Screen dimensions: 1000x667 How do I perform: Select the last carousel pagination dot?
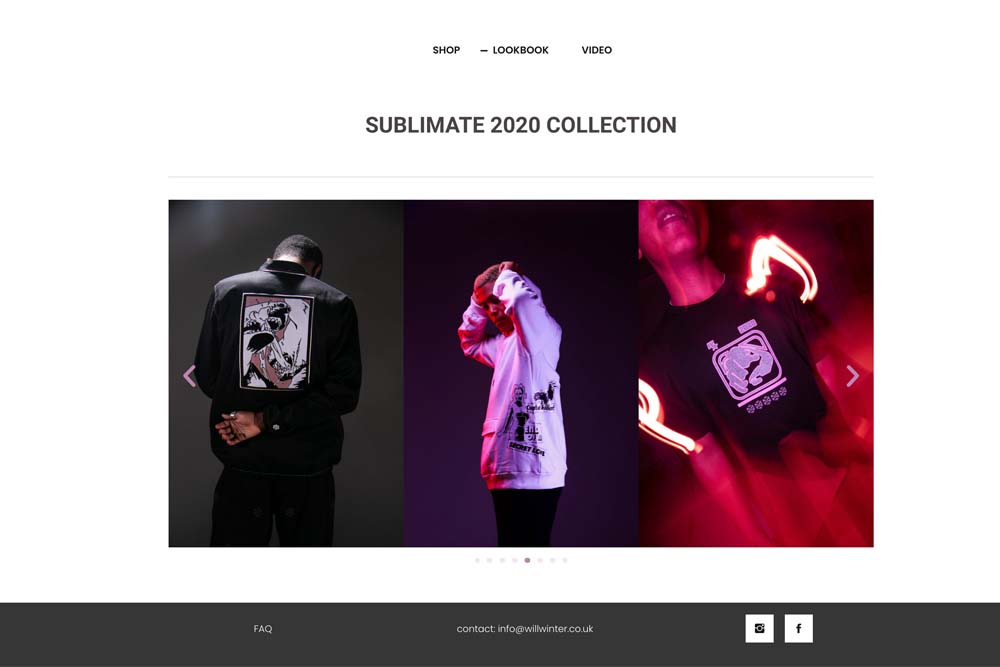pyautogui.click(x=565, y=561)
